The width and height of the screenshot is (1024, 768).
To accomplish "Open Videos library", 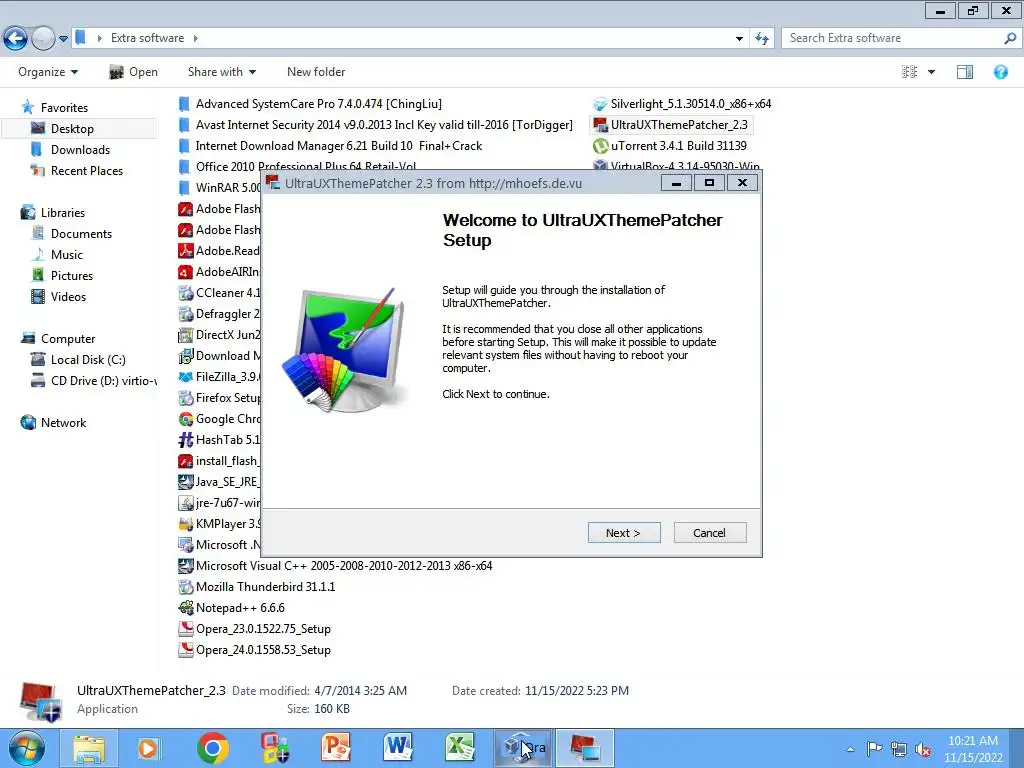I will (x=68, y=296).
